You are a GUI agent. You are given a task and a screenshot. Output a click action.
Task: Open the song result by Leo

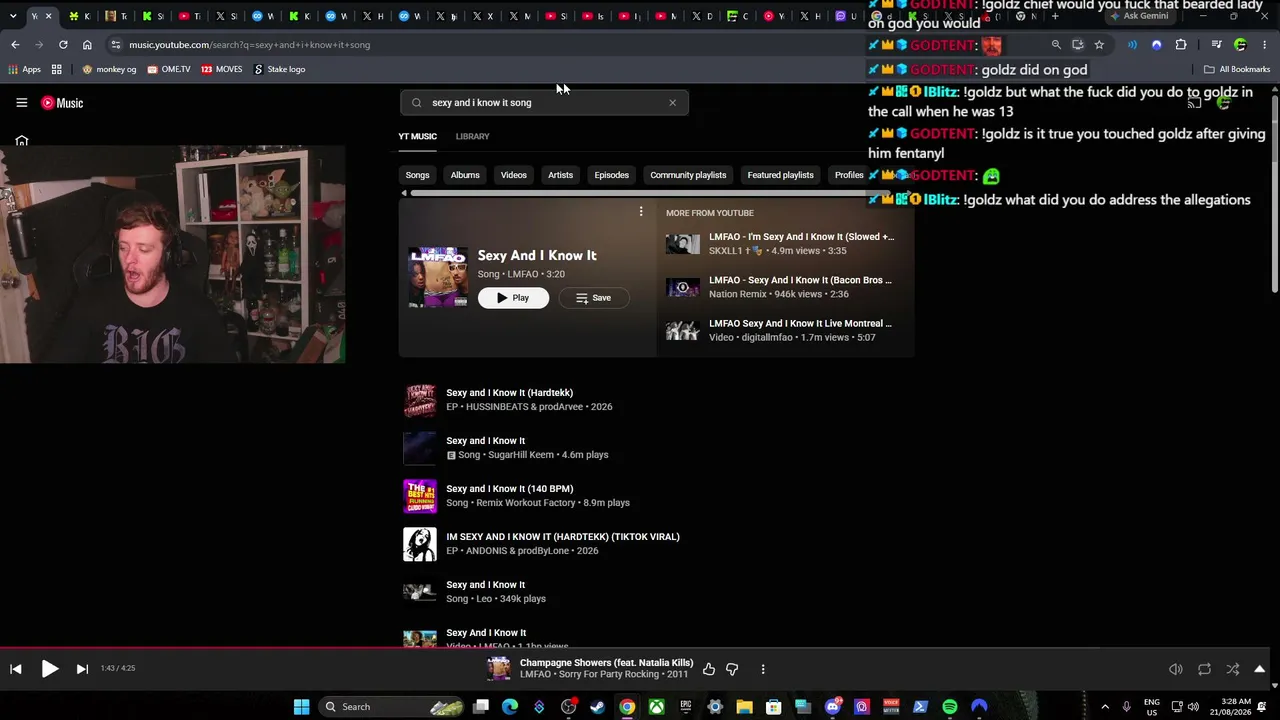pos(485,585)
